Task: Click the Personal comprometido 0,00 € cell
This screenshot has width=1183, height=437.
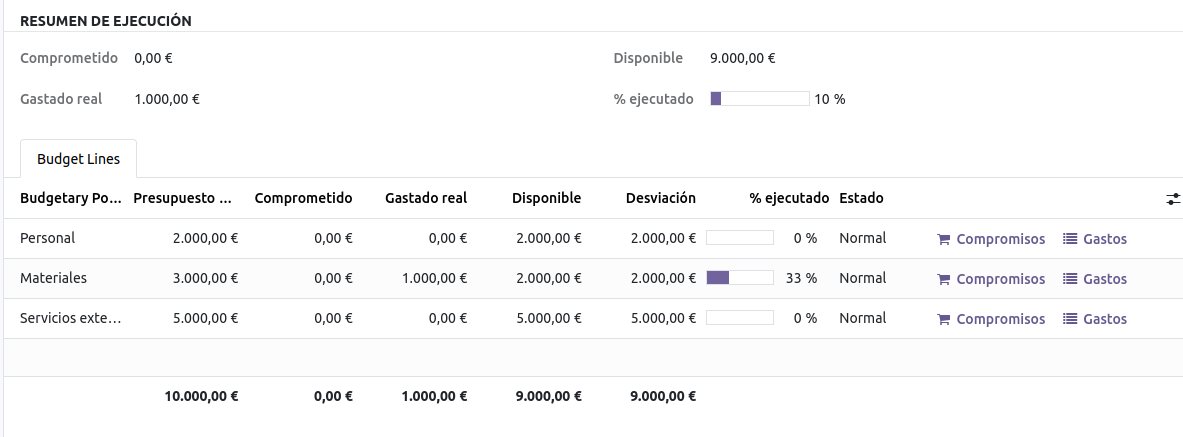Action: click(x=333, y=239)
